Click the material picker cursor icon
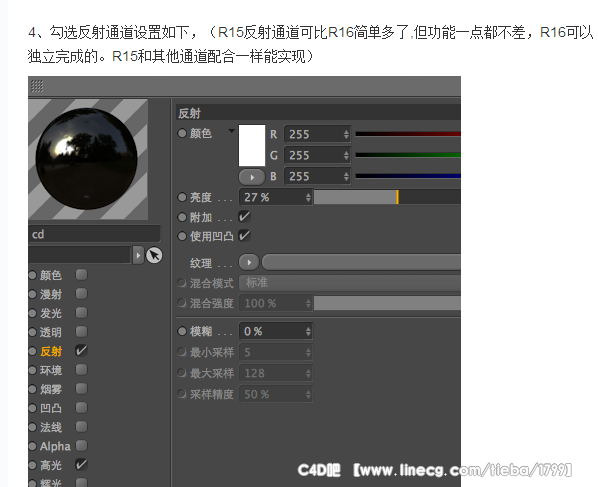Screen dimensions: 598x487 (x=154, y=256)
